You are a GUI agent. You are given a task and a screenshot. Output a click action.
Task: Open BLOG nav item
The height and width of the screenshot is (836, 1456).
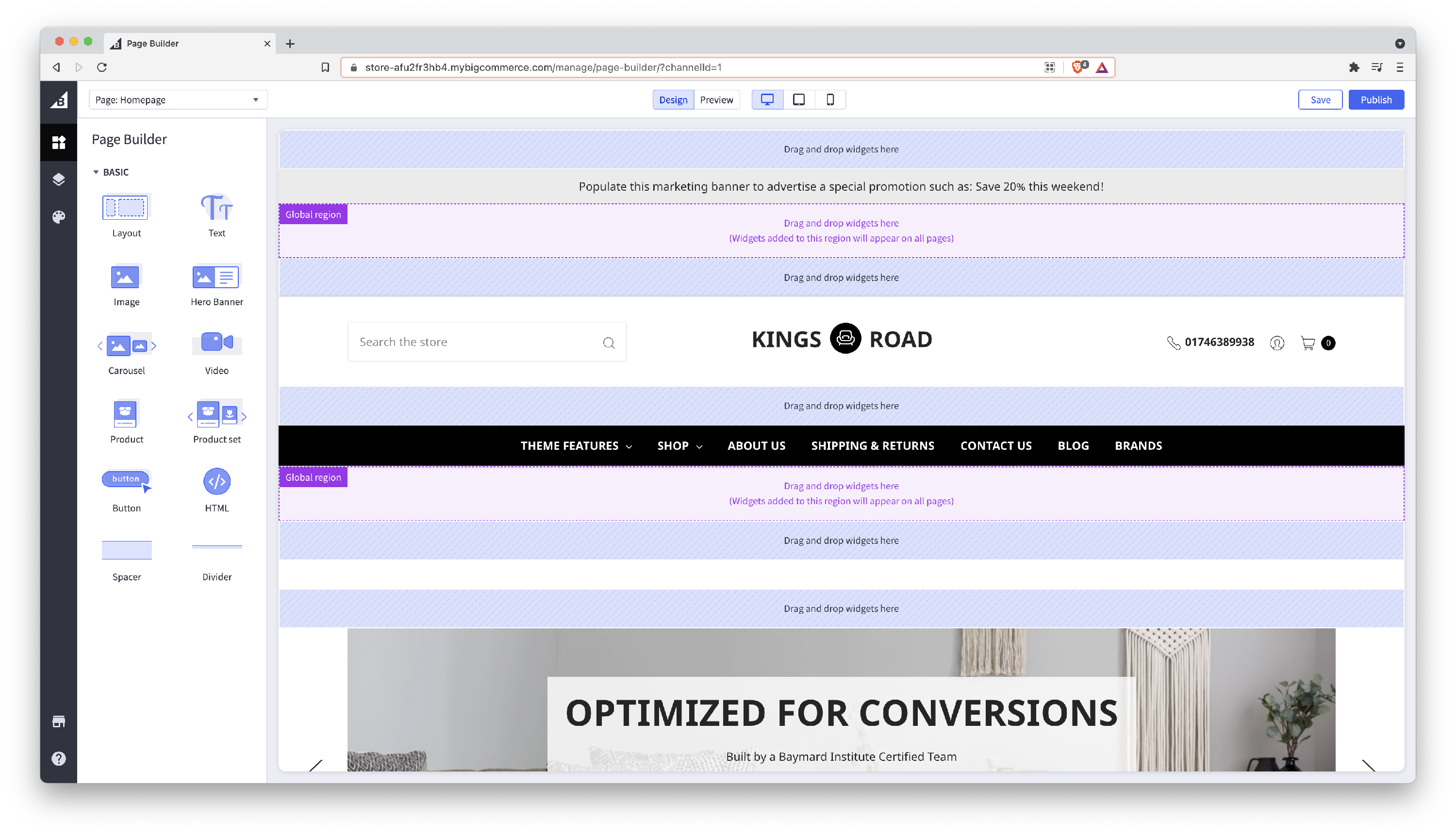coord(1073,445)
